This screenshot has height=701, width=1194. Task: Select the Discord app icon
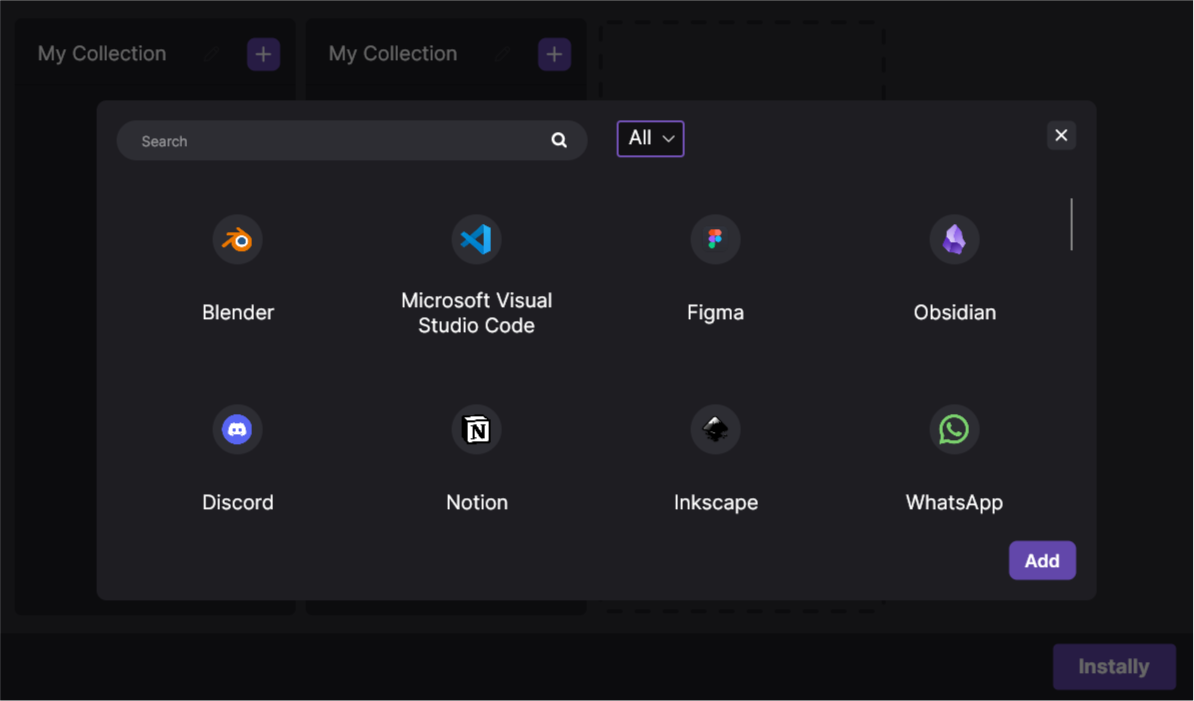point(238,429)
